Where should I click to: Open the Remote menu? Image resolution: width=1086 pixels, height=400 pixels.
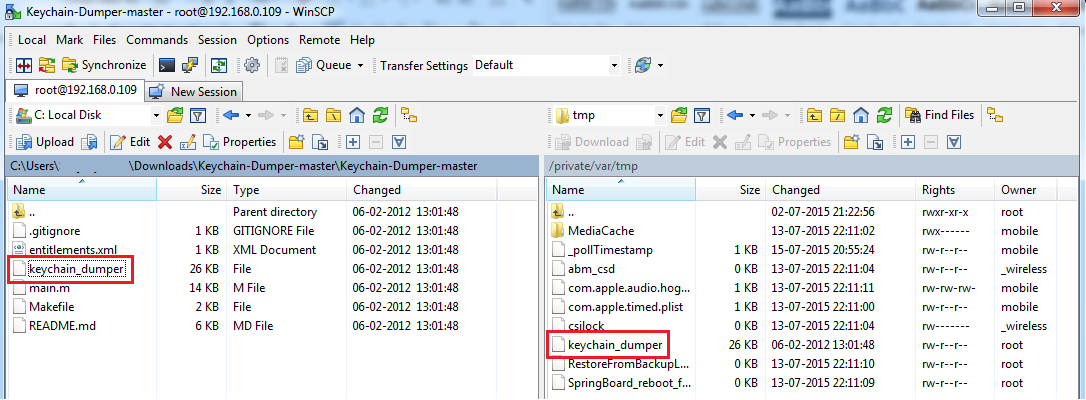(319, 39)
